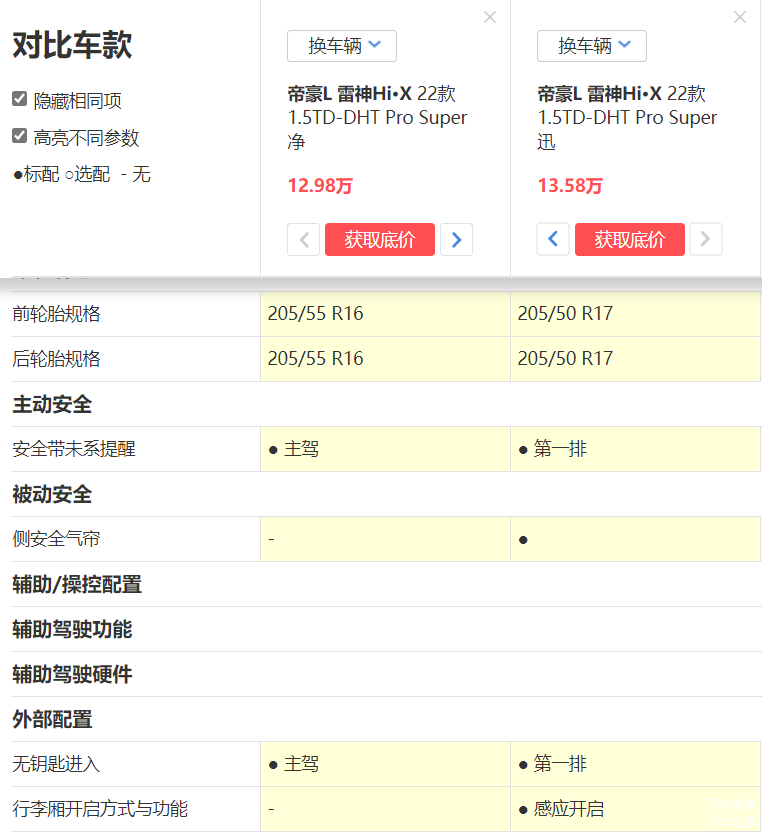Click the 侧安全气帘 row label
Screen dimensions: 762x835
[x=56, y=539]
